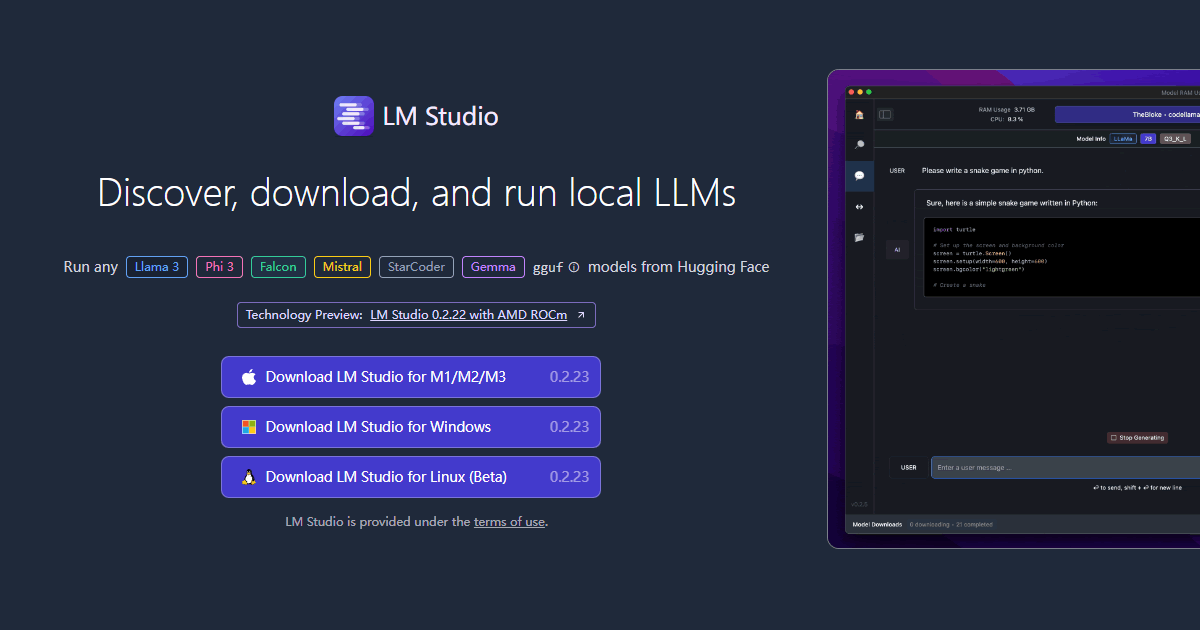Click the 7B model info badge
The width and height of the screenshot is (1200, 630).
[1148, 139]
